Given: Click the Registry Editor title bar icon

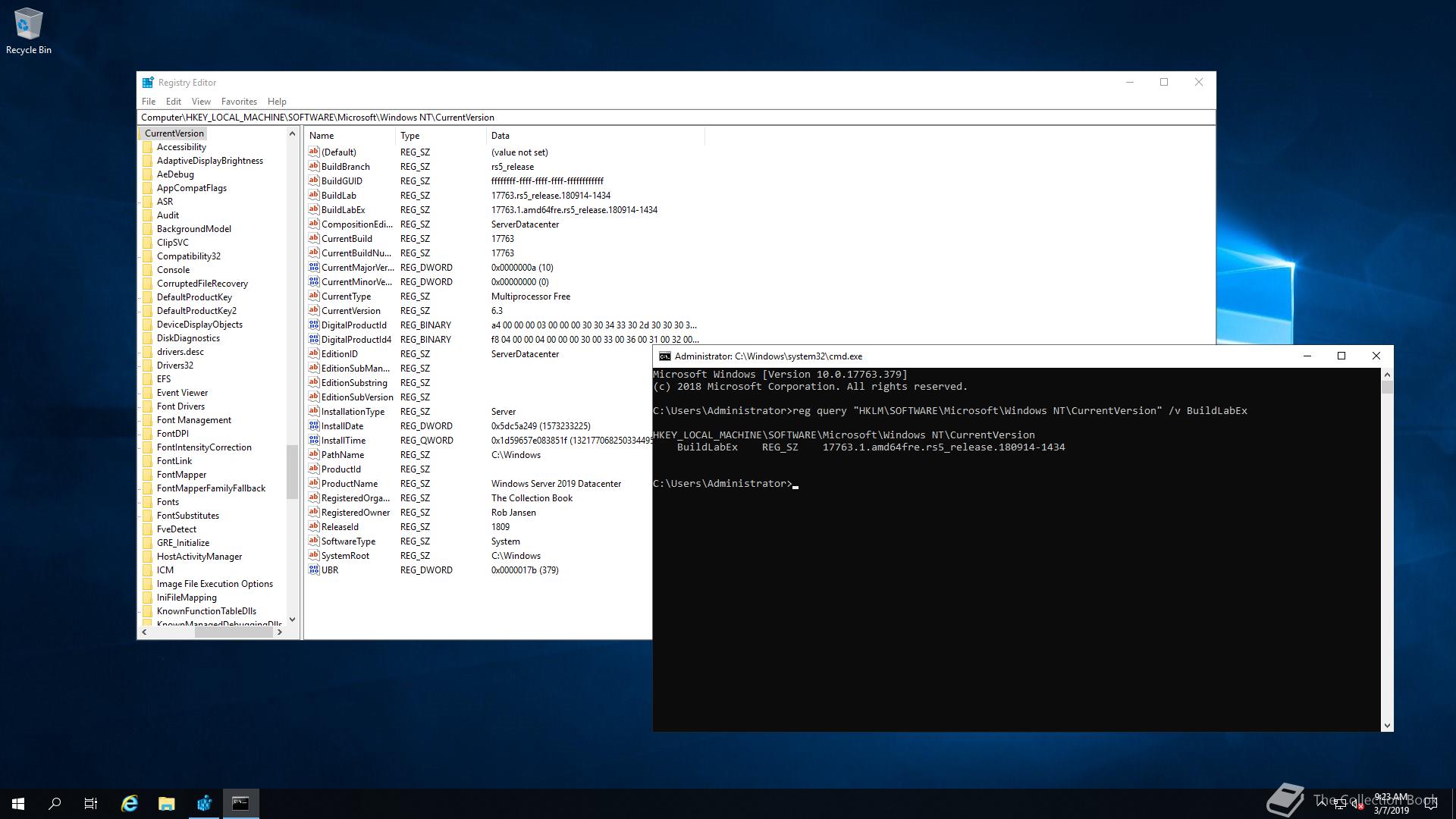Looking at the screenshot, I should click(148, 82).
